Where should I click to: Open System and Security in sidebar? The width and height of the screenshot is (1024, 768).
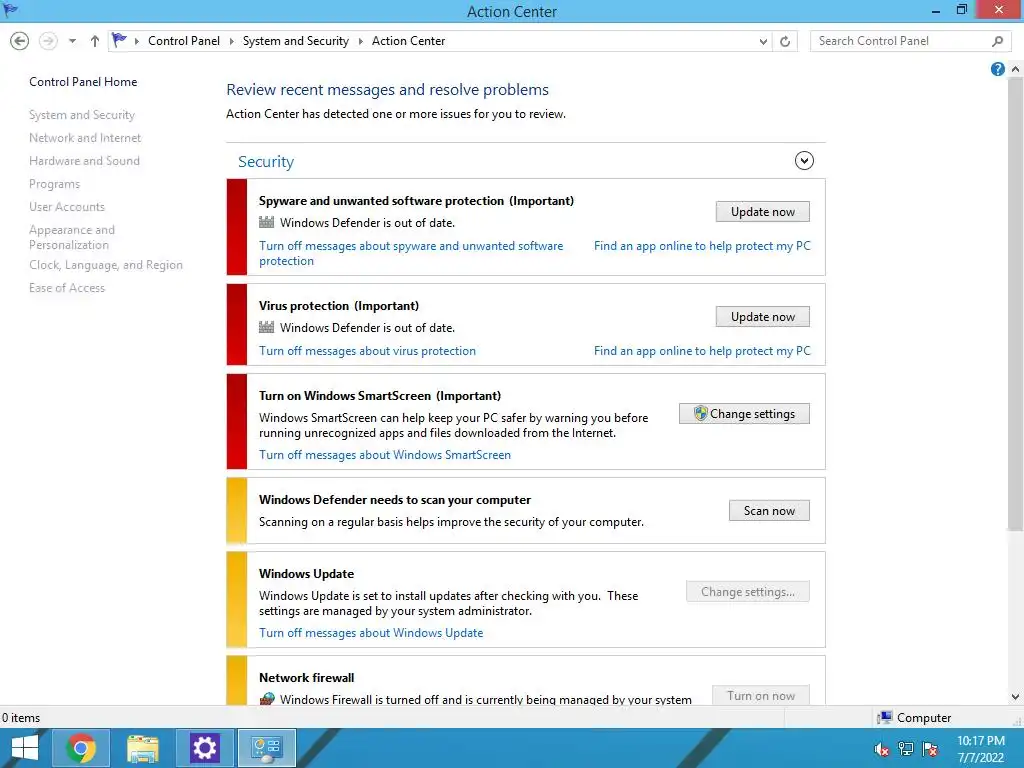(82, 115)
